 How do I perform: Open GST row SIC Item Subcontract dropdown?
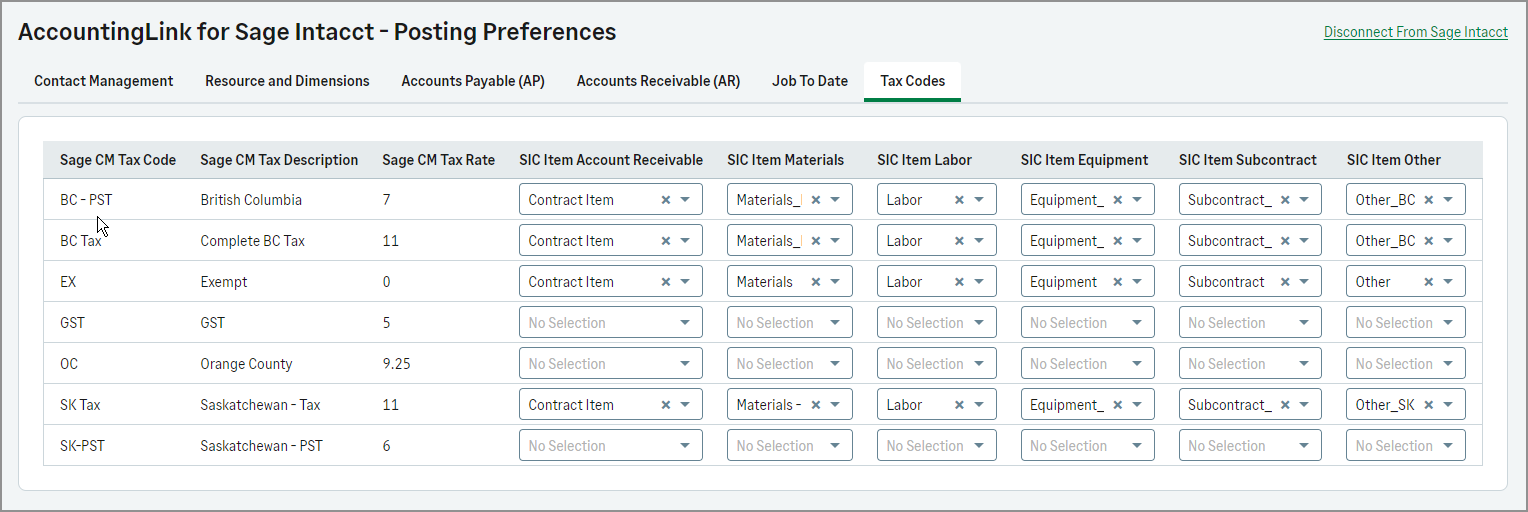[1251, 323]
